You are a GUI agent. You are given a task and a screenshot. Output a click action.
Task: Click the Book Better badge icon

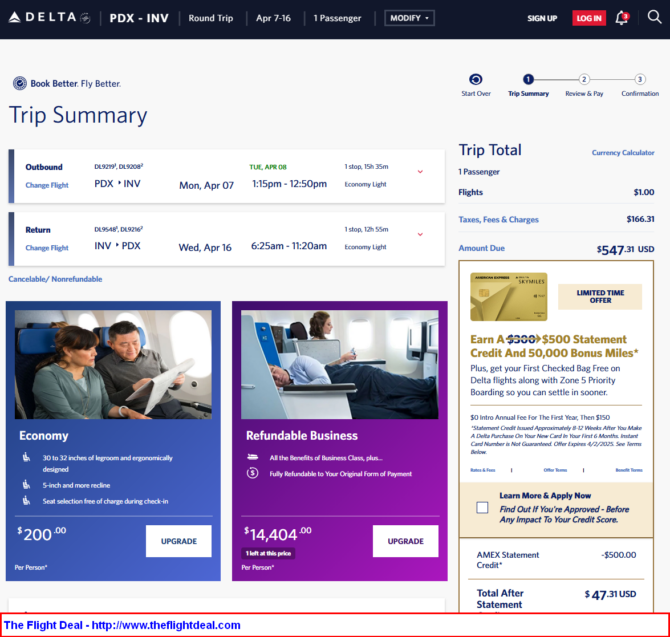point(20,83)
